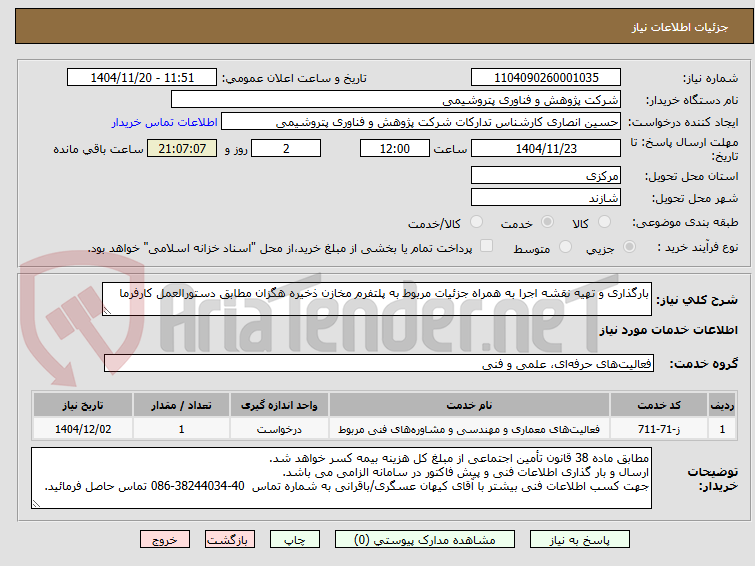
Task: Click the deadline date field 1404/11/23
Action: [x=546, y=148]
